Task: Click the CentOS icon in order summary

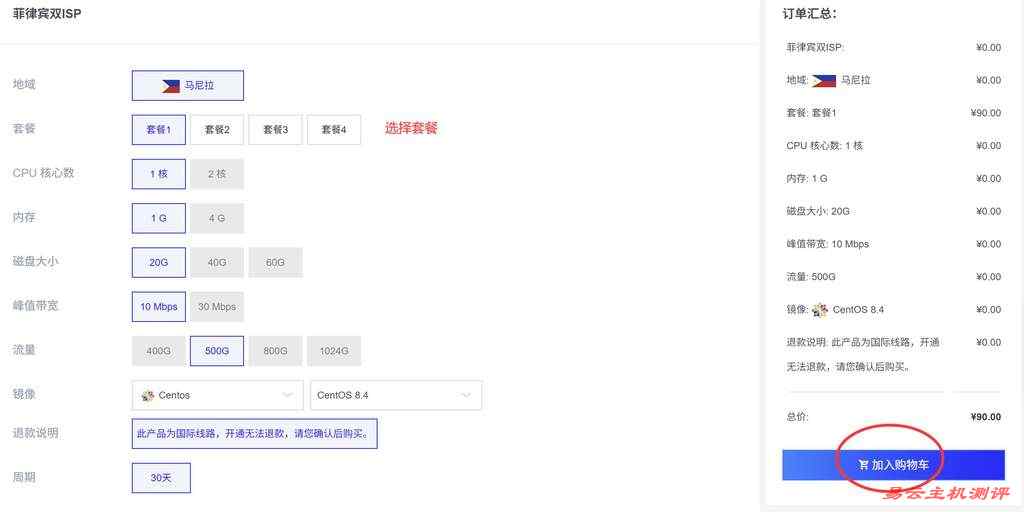Action: coord(820,310)
